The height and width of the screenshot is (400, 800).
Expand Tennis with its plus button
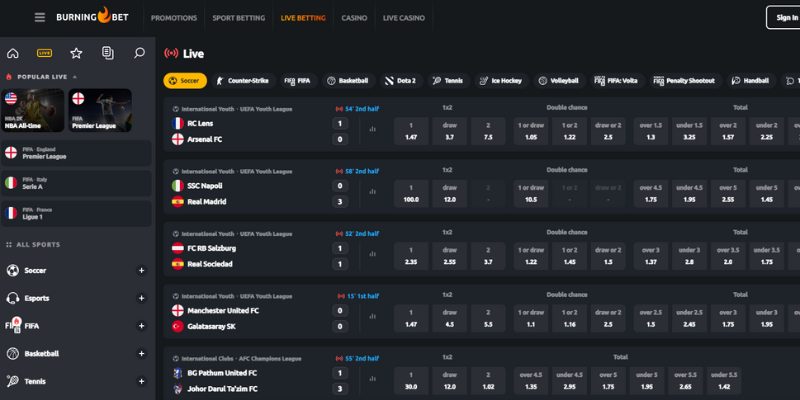pos(142,381)
